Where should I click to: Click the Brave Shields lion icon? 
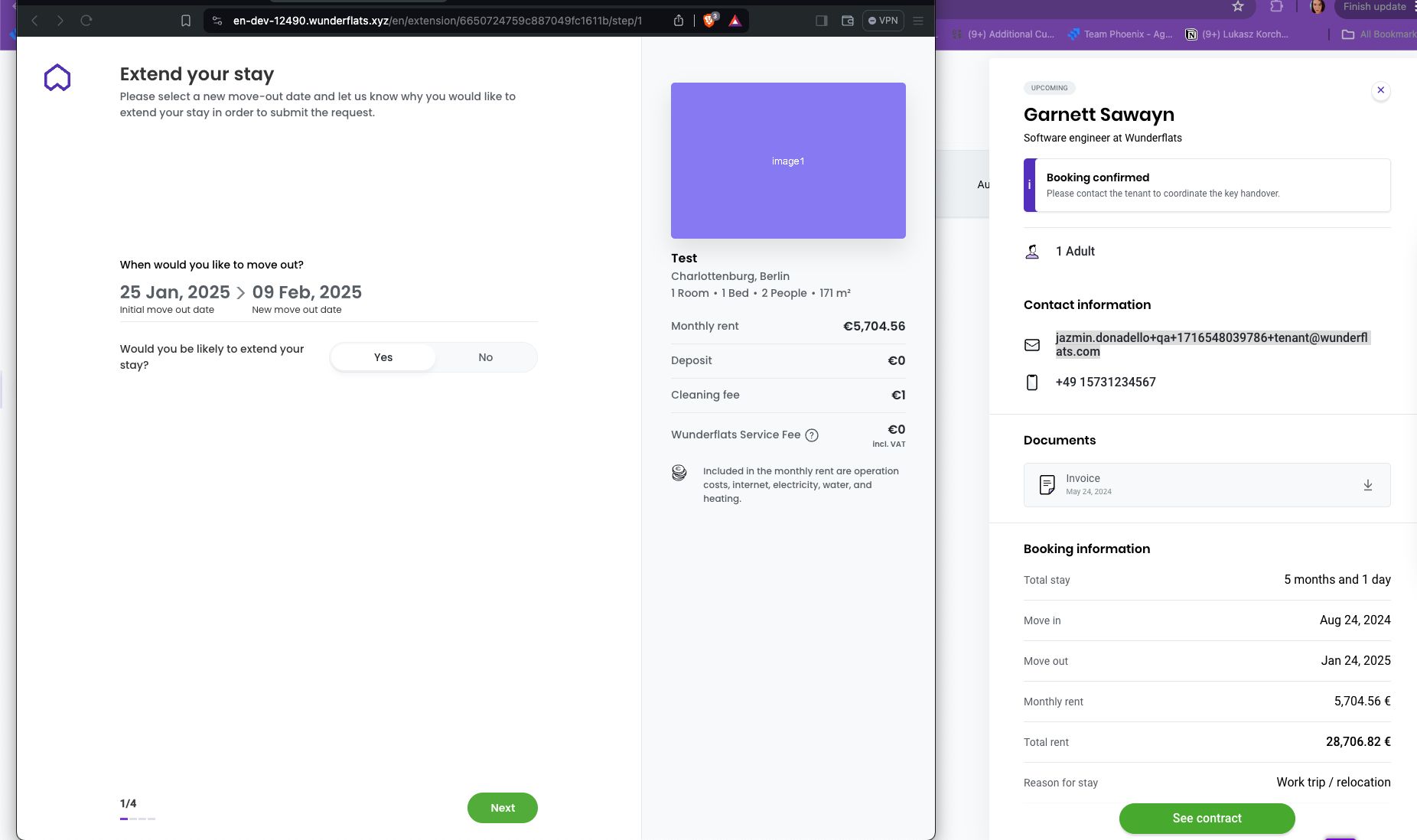tap(709, 21)
